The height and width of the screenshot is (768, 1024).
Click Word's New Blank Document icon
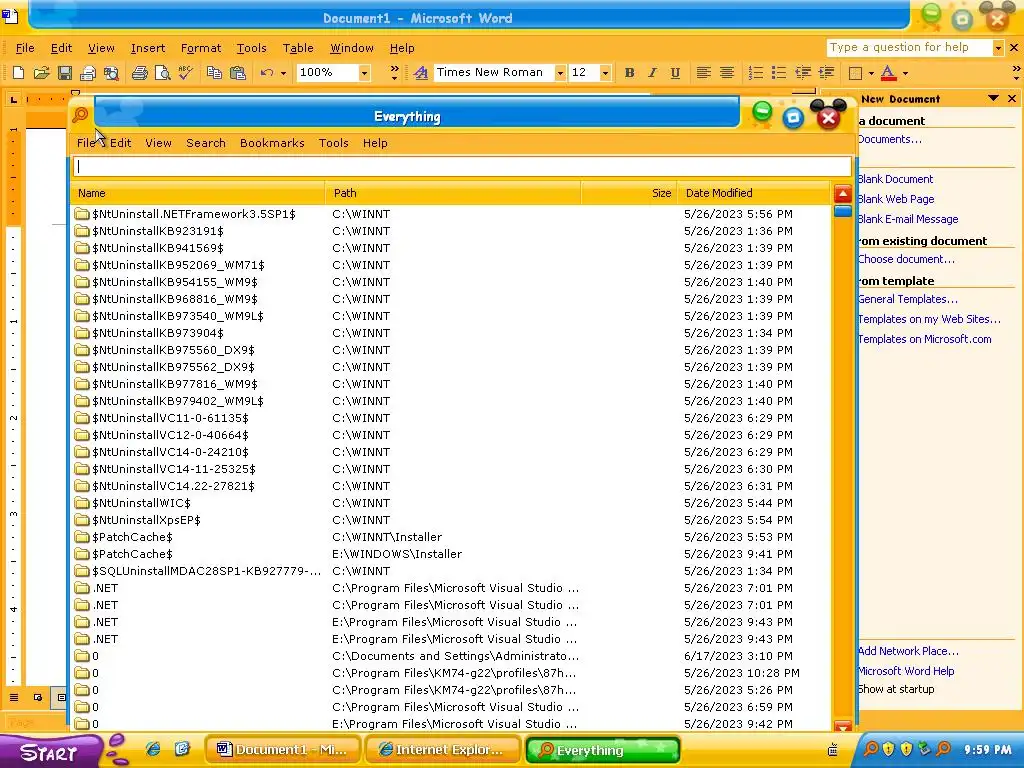18,72
